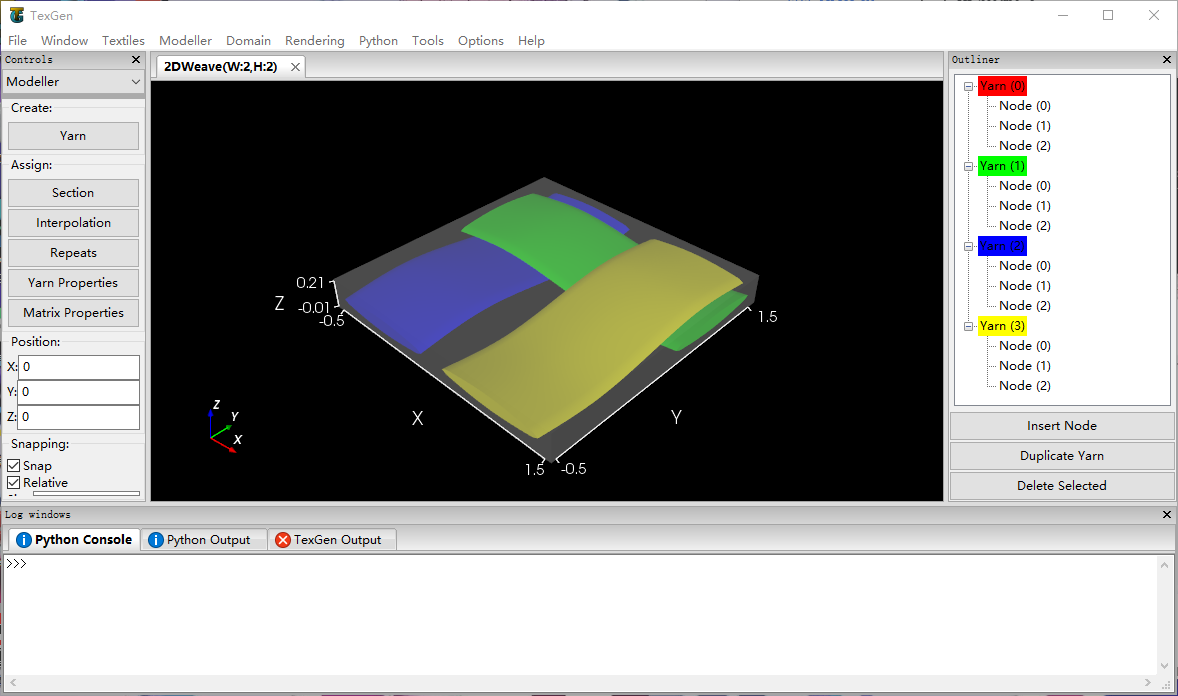Image resolution: width=1178 pixels, height=696 pixels.
Task: Close the Outliner panel
Action: (1166, 60)
